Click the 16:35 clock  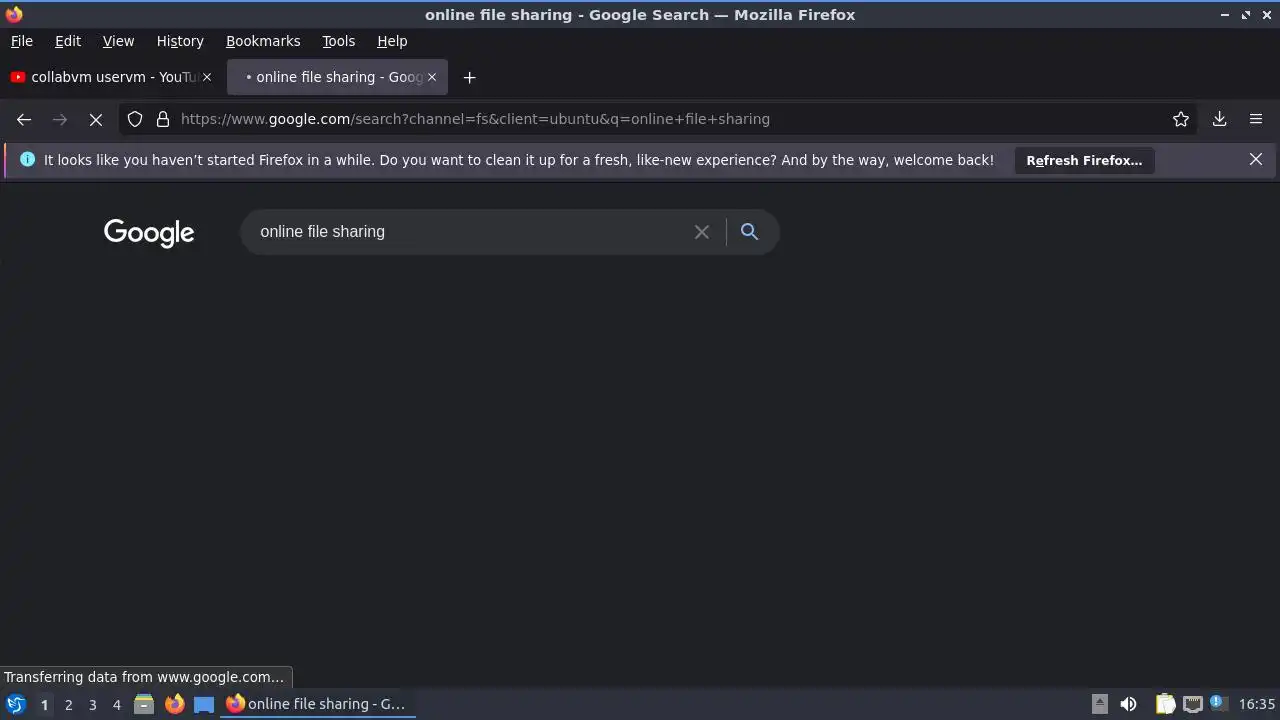1257,704
